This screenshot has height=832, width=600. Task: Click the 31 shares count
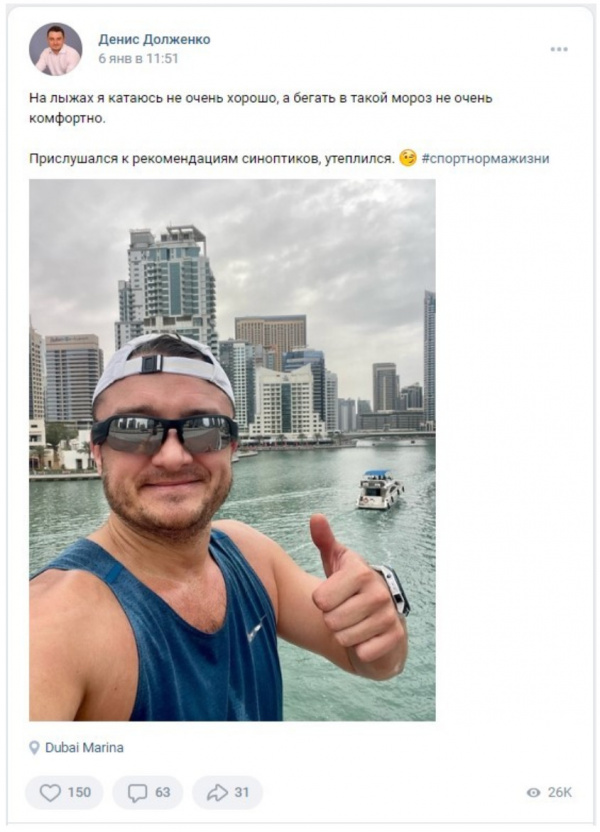tap(241, 793)
